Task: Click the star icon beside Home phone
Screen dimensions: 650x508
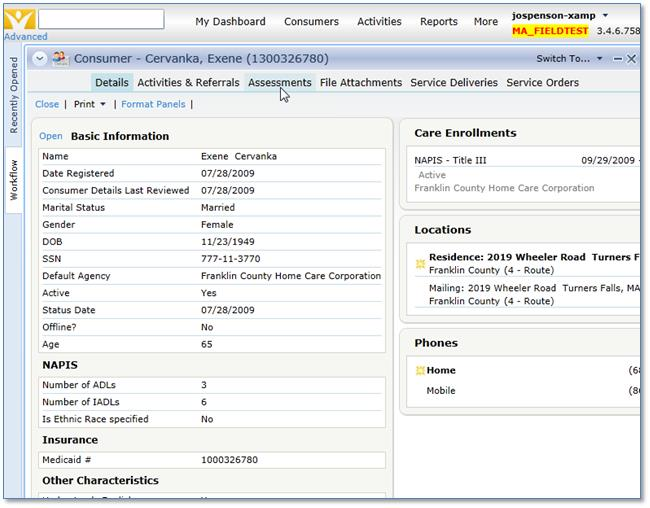Action: 421,371
